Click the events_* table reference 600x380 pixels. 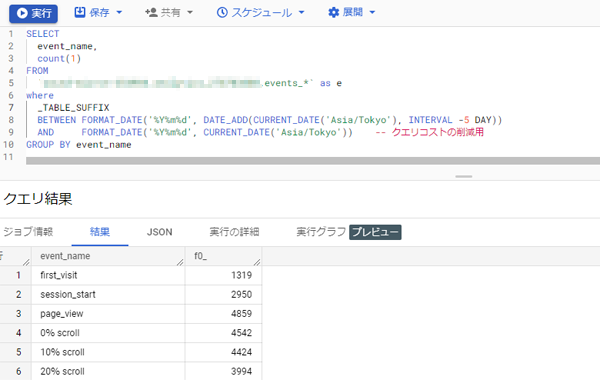click(x=286, y=83)
